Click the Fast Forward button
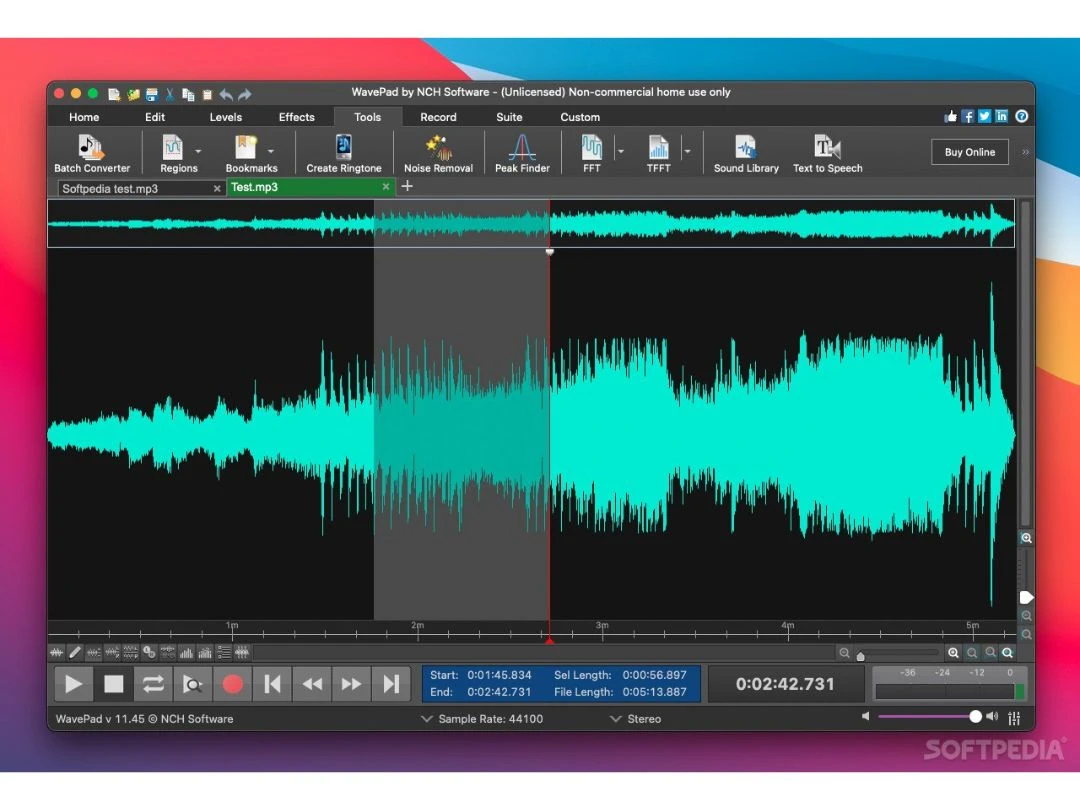Viewport: 1080px width, 810px height. 352,684
